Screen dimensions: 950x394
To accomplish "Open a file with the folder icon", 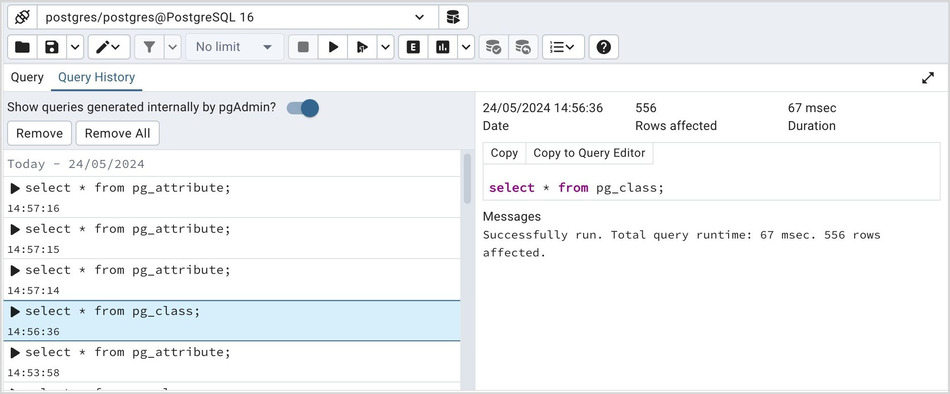I will 22,47.
